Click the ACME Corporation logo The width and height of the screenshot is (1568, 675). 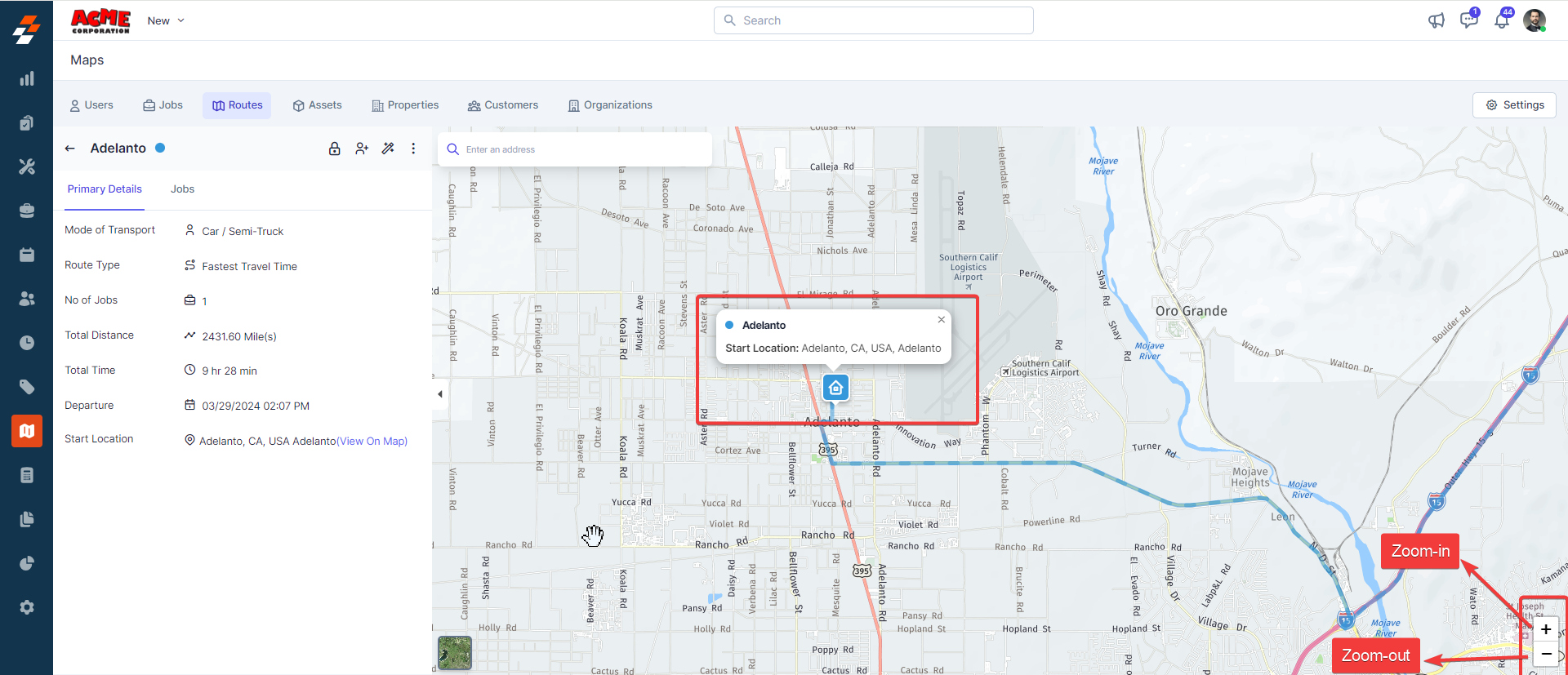tap(100, 20)
